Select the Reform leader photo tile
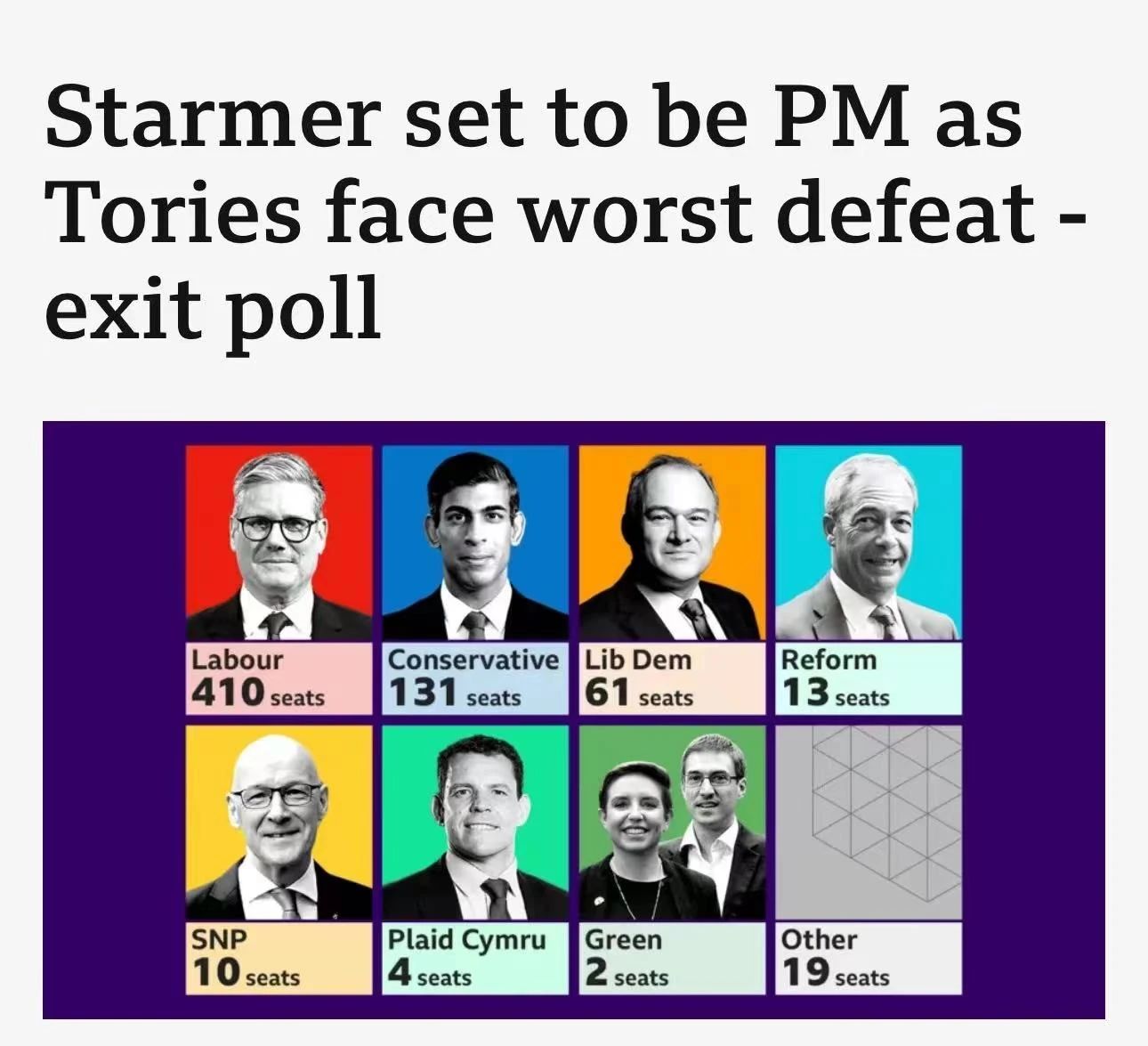This screenshot has width=1148, height=1046. [x=869, y=543]
